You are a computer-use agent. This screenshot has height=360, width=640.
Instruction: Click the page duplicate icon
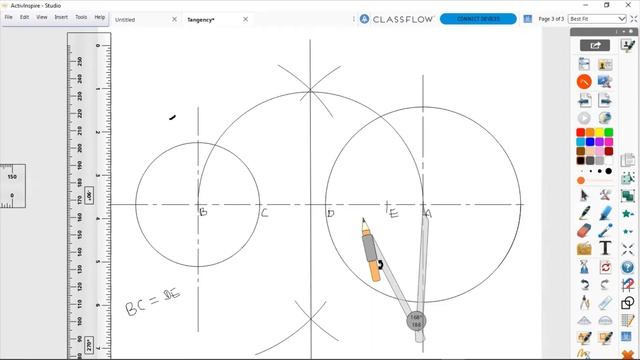627,160
